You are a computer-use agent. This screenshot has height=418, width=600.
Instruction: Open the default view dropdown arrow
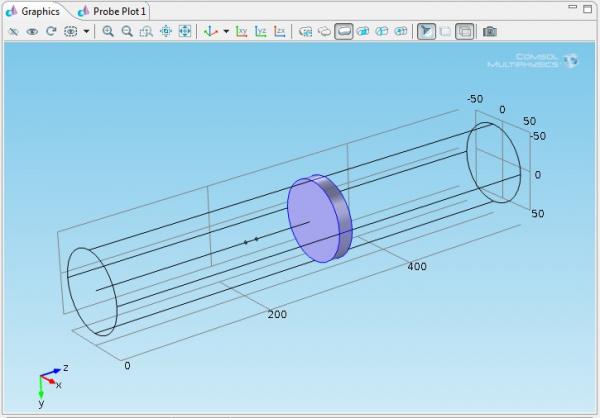(x=226, y=31)
